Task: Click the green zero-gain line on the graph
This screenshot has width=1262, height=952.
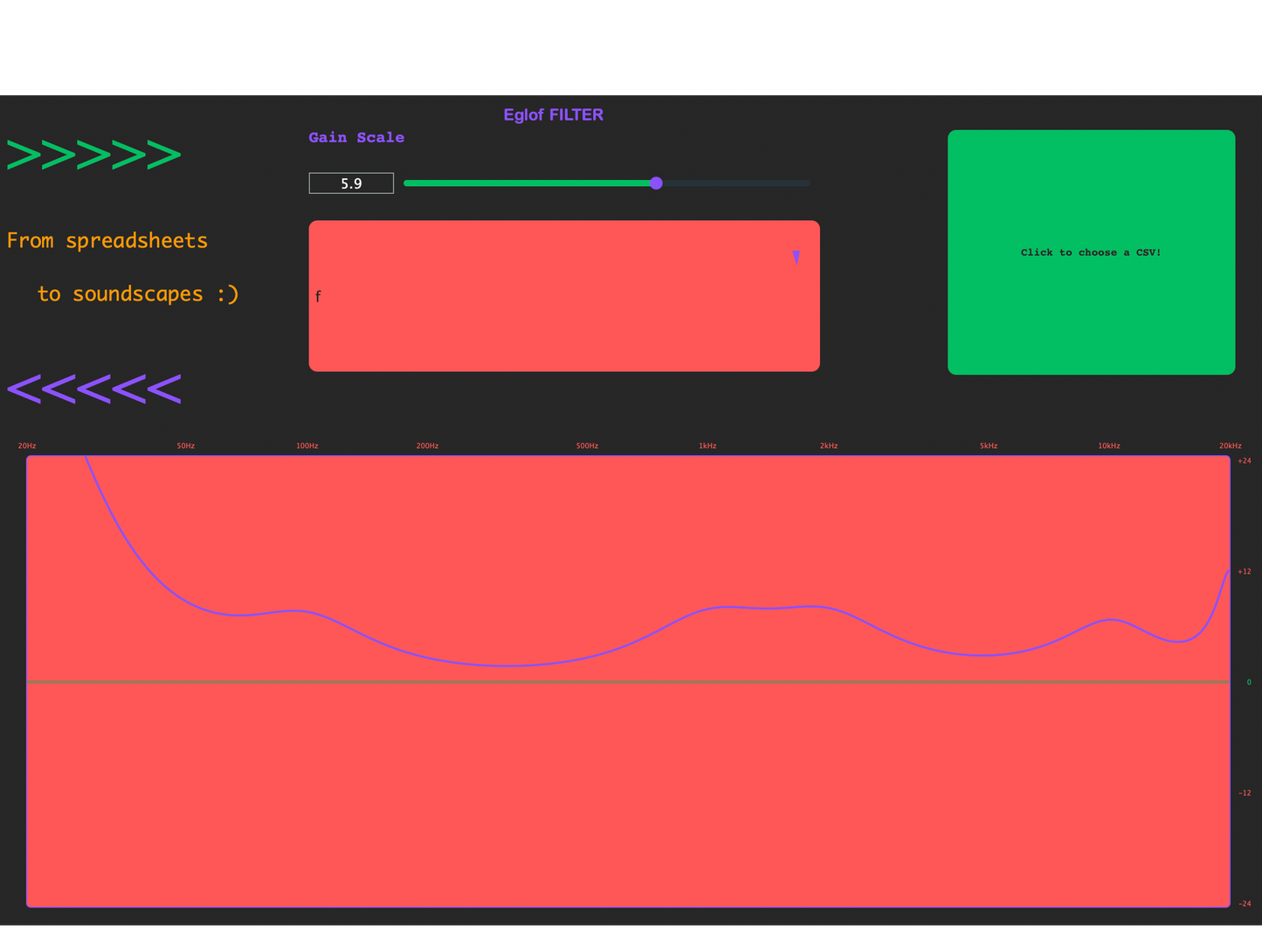Action: coord(611,681)
